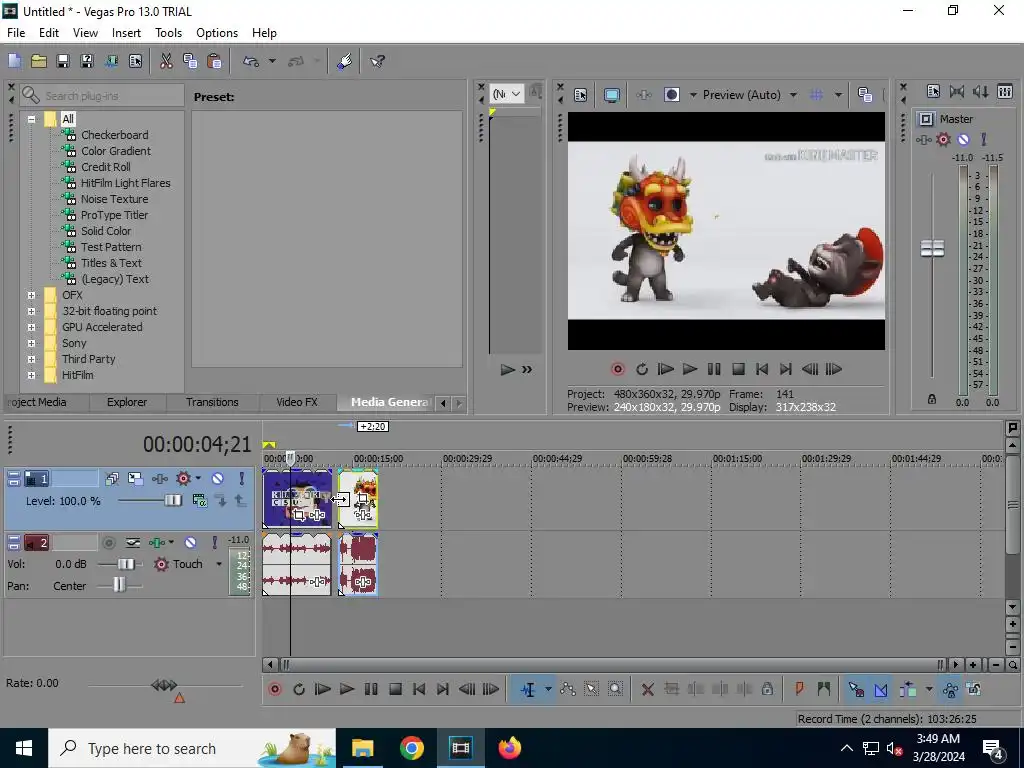Viewport: 1024px width, 768px height.
Task: Save project using the floppy disk icon
Action: [x=63, y=61]
